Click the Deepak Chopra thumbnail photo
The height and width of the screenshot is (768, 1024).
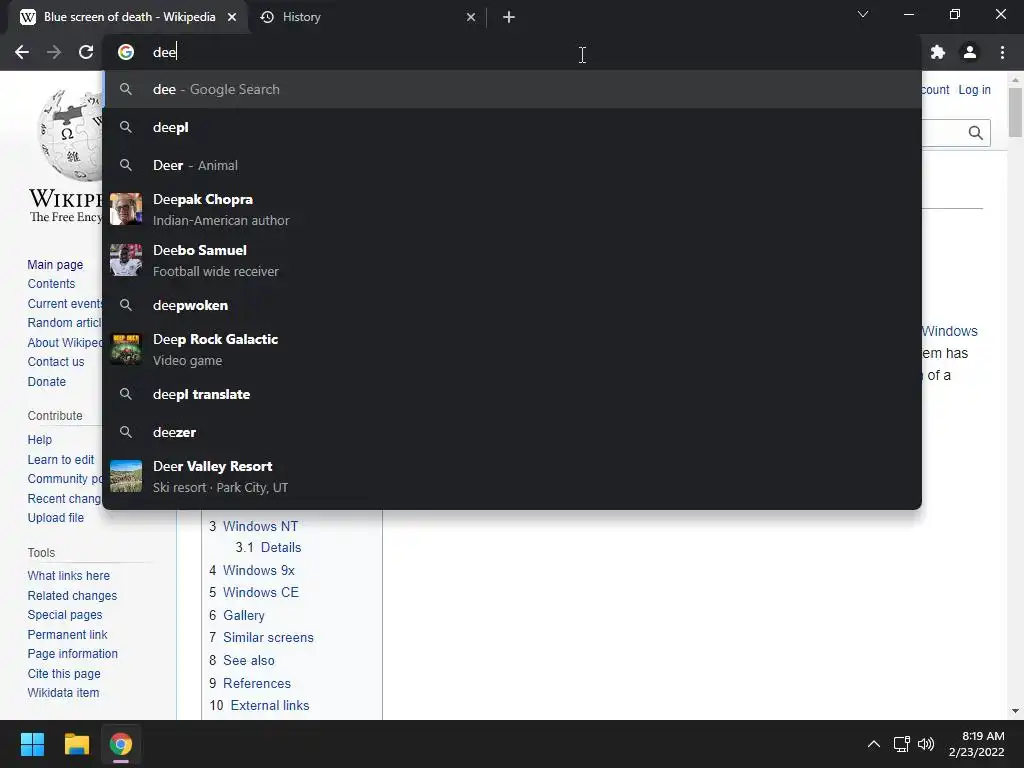click(x=126, y=209)
